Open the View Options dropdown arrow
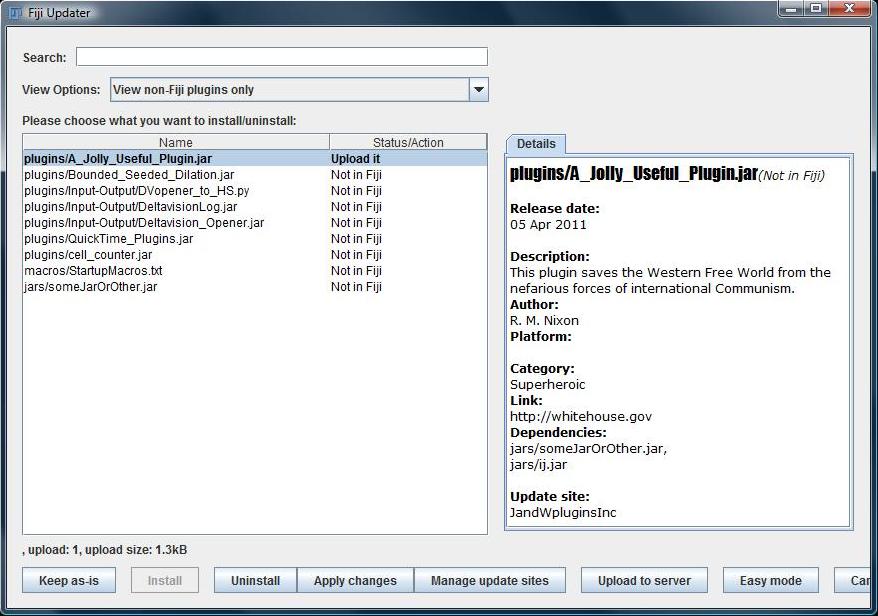Viewport: 878px width, 616px height. (x=479, y=90)
